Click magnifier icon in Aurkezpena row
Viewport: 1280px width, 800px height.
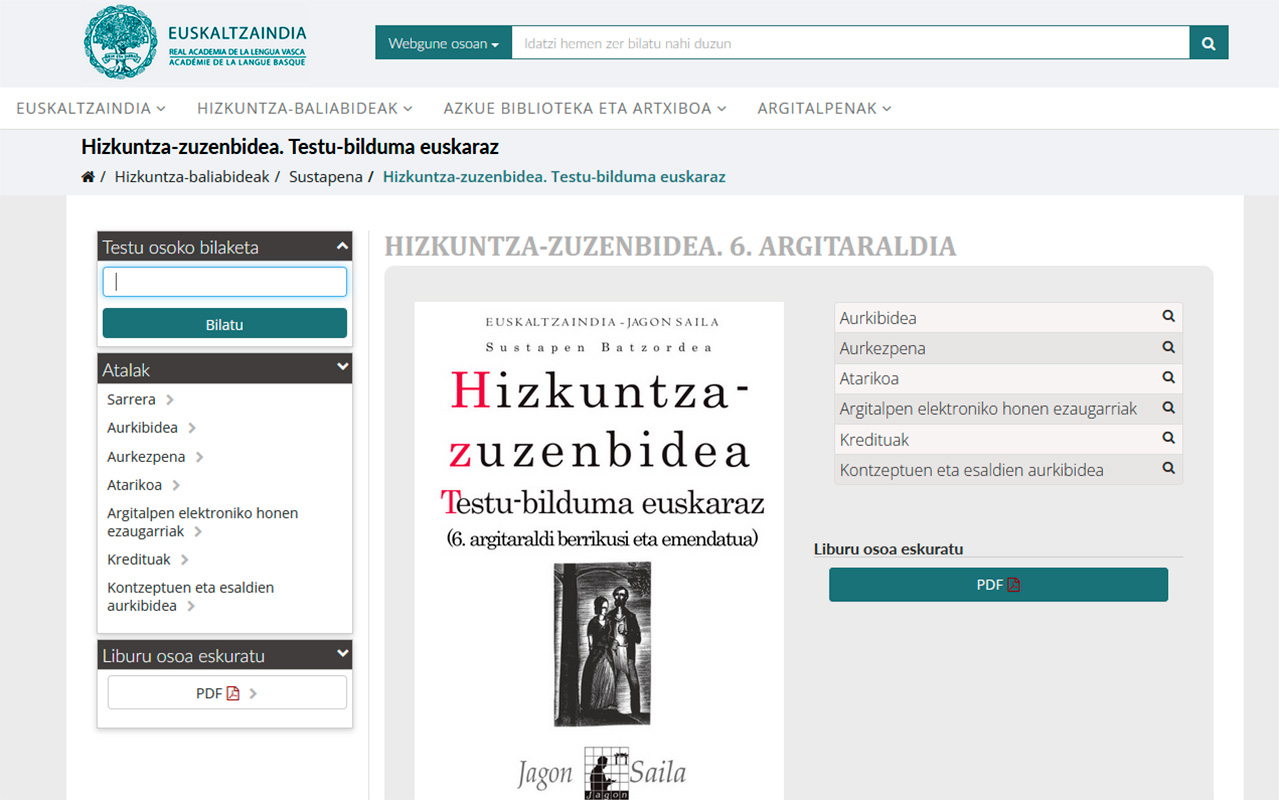[1168, 347]
